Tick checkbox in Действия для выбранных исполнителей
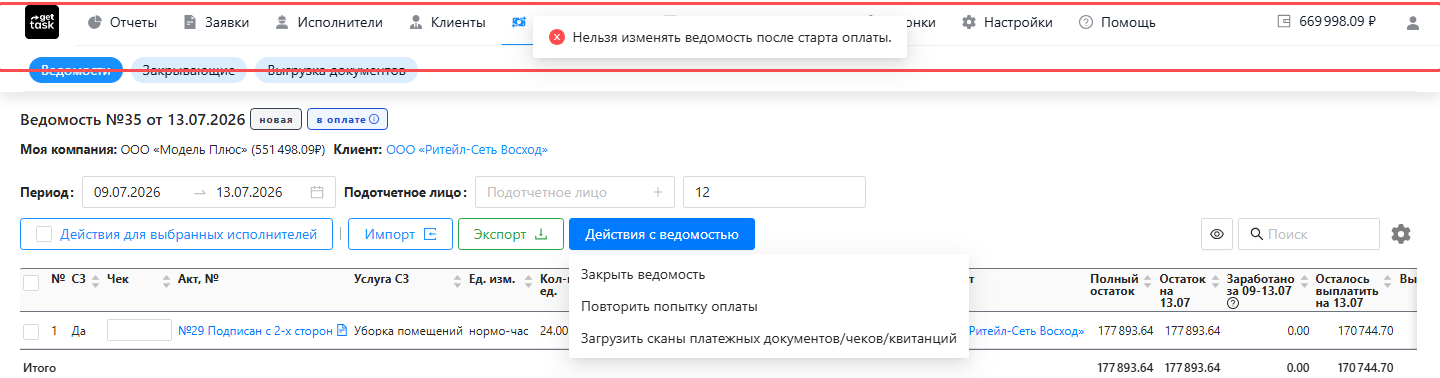The height and width of the screenshot is (378, 1440). [x=44, y=234]
